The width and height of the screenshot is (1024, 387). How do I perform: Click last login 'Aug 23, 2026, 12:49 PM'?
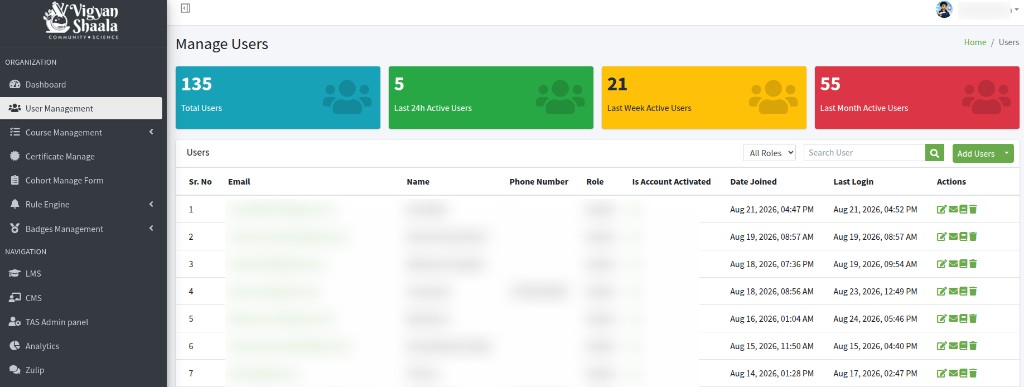(875, 291)
